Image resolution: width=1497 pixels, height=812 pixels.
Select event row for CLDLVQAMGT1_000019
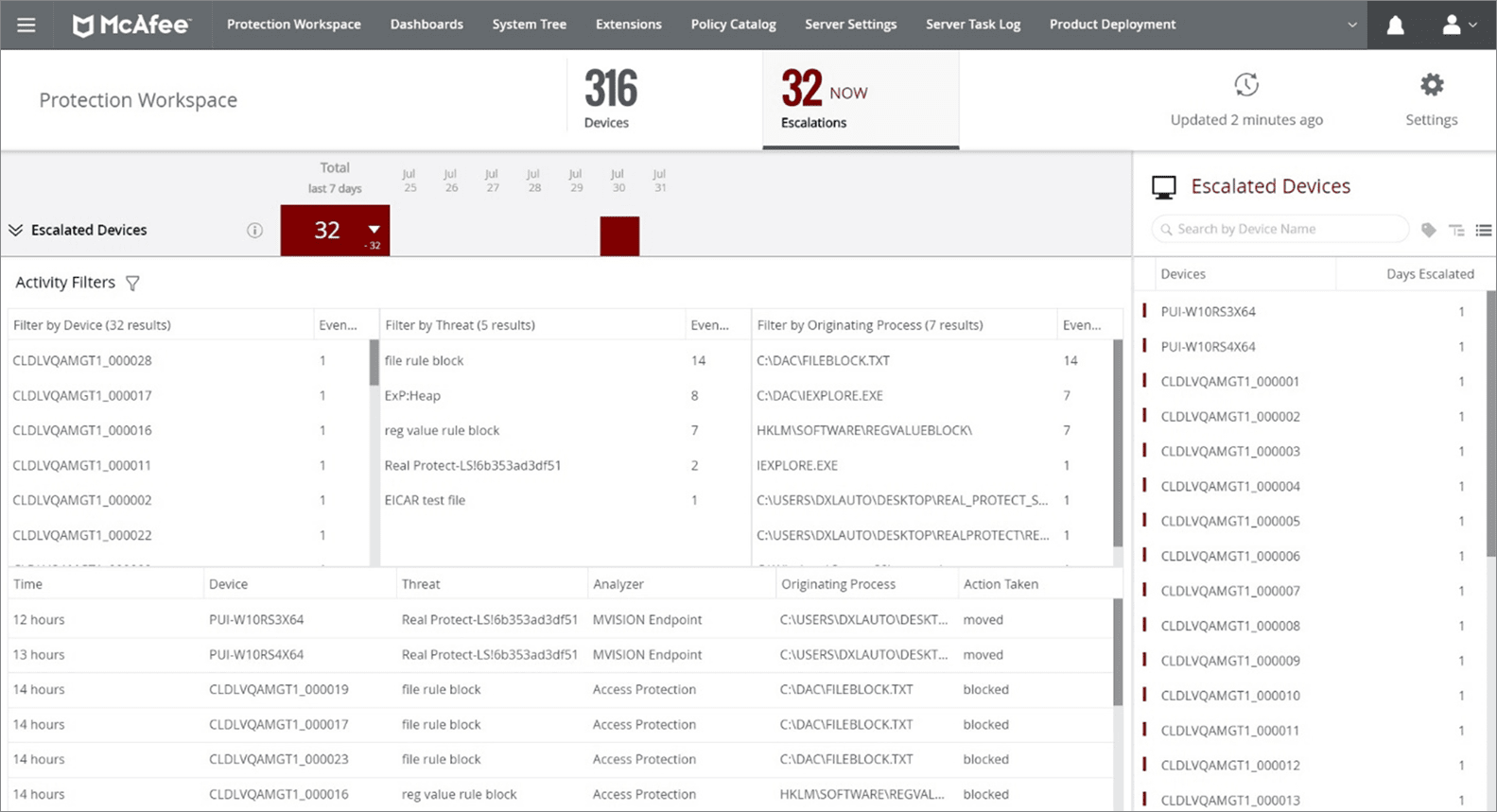(560, 689)
